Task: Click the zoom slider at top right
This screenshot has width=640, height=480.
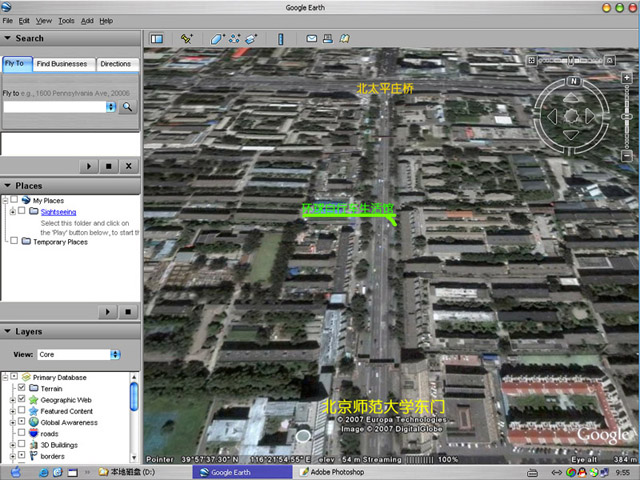Action: click(x=627, y=117)
